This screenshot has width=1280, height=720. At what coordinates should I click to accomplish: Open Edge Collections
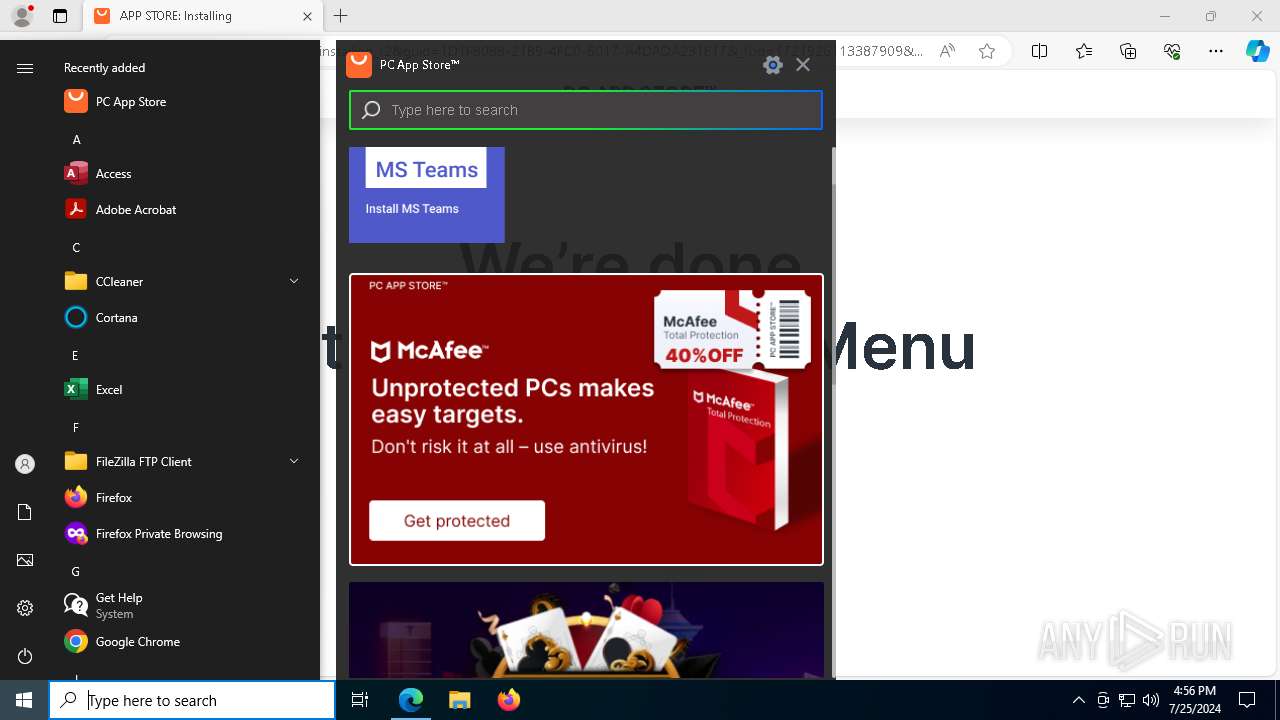tap(1128, 51)
